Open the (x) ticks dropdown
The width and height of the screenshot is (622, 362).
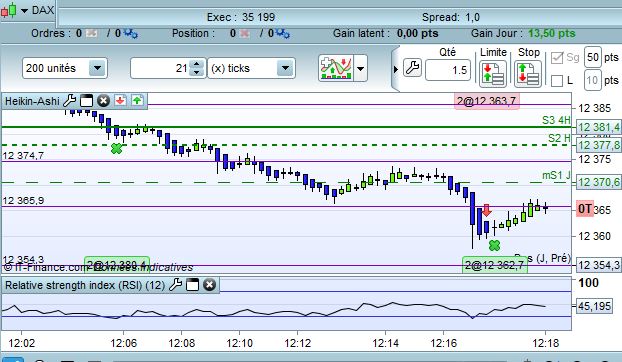[x=285, y=68]
